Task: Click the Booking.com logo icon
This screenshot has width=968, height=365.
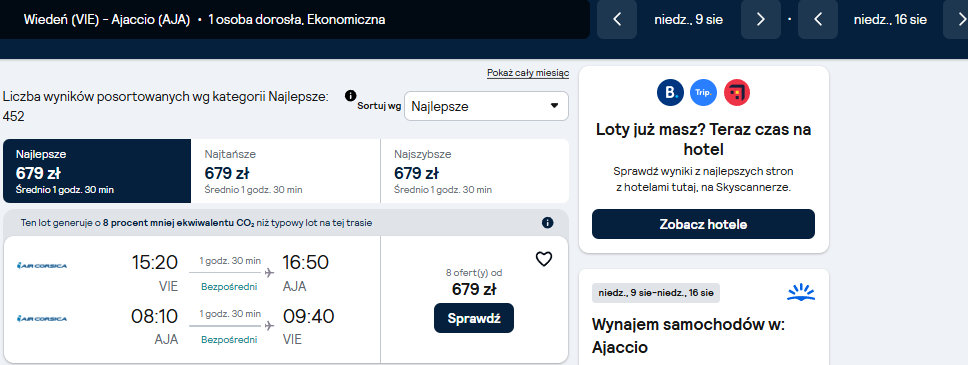Action: tap(670, 93)
